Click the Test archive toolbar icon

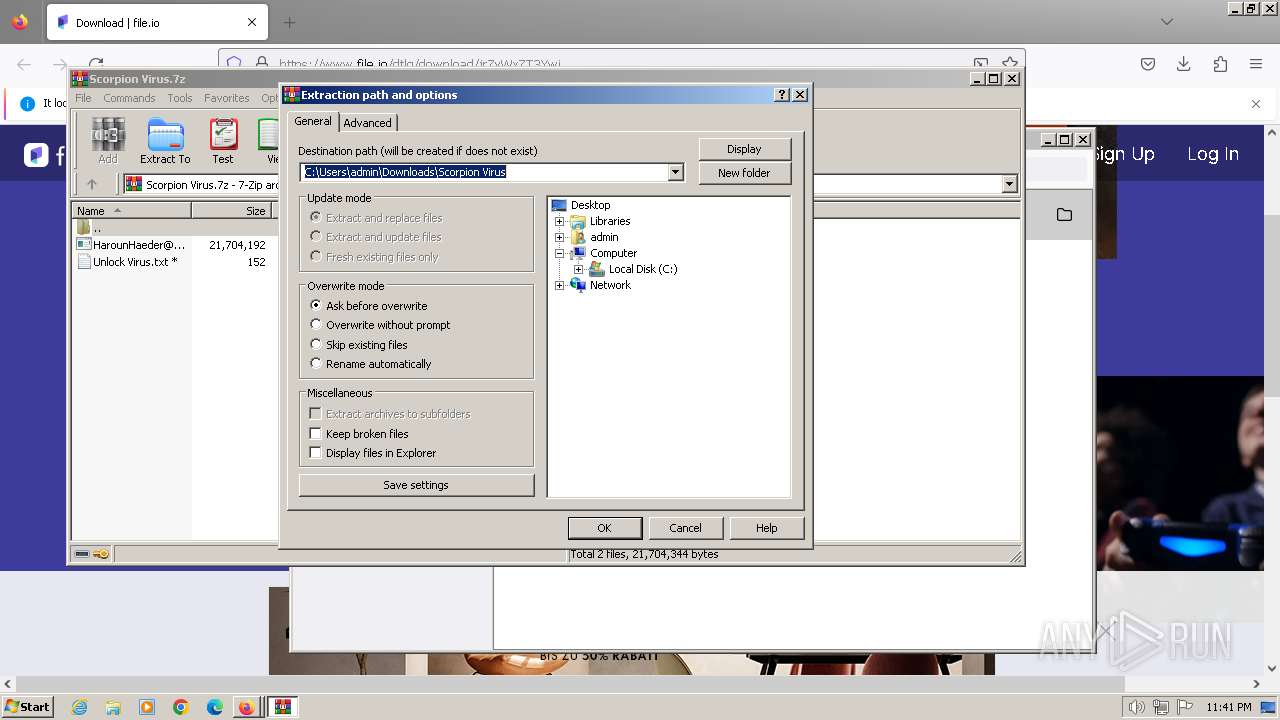[x=223, y=141]
